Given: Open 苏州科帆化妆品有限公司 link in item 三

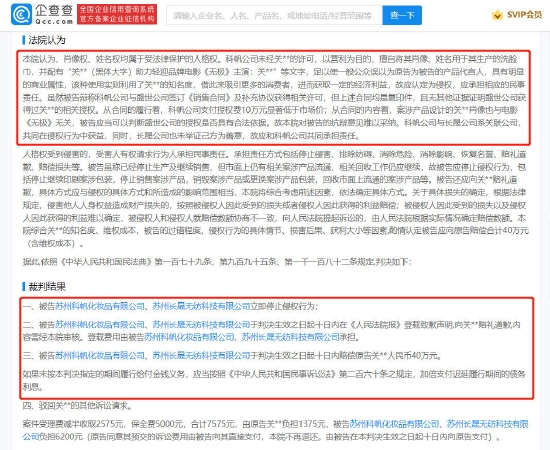Looking at the screenshot, I should pos(100,356).
